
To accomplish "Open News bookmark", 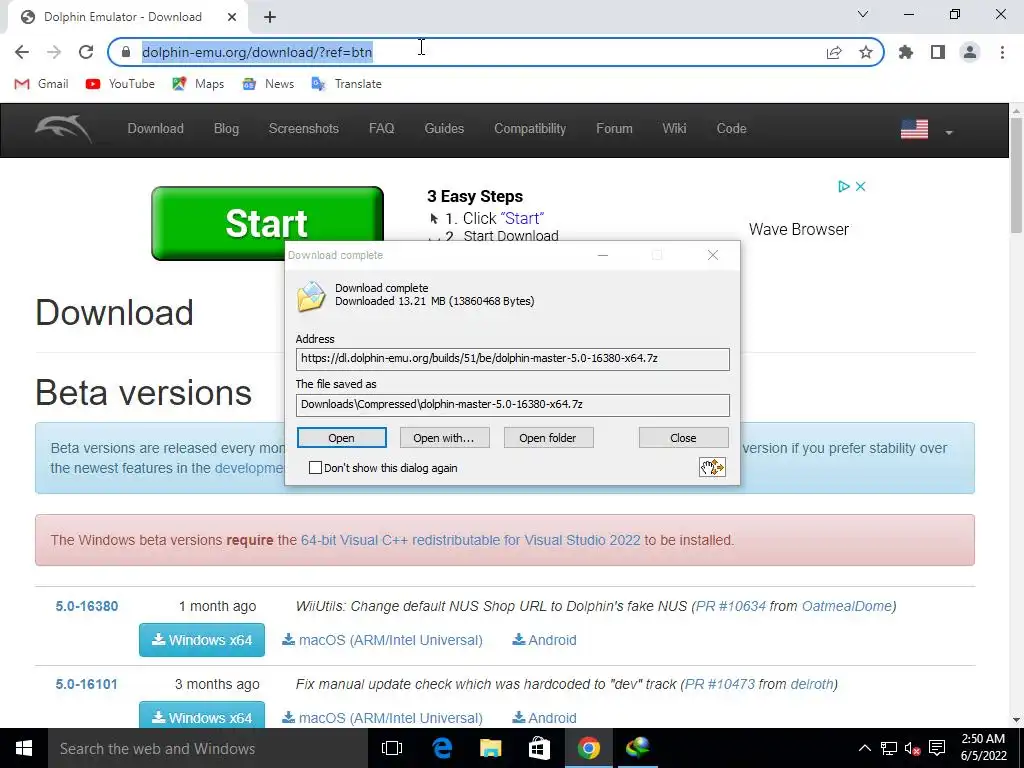I will [x=268, y=84].
